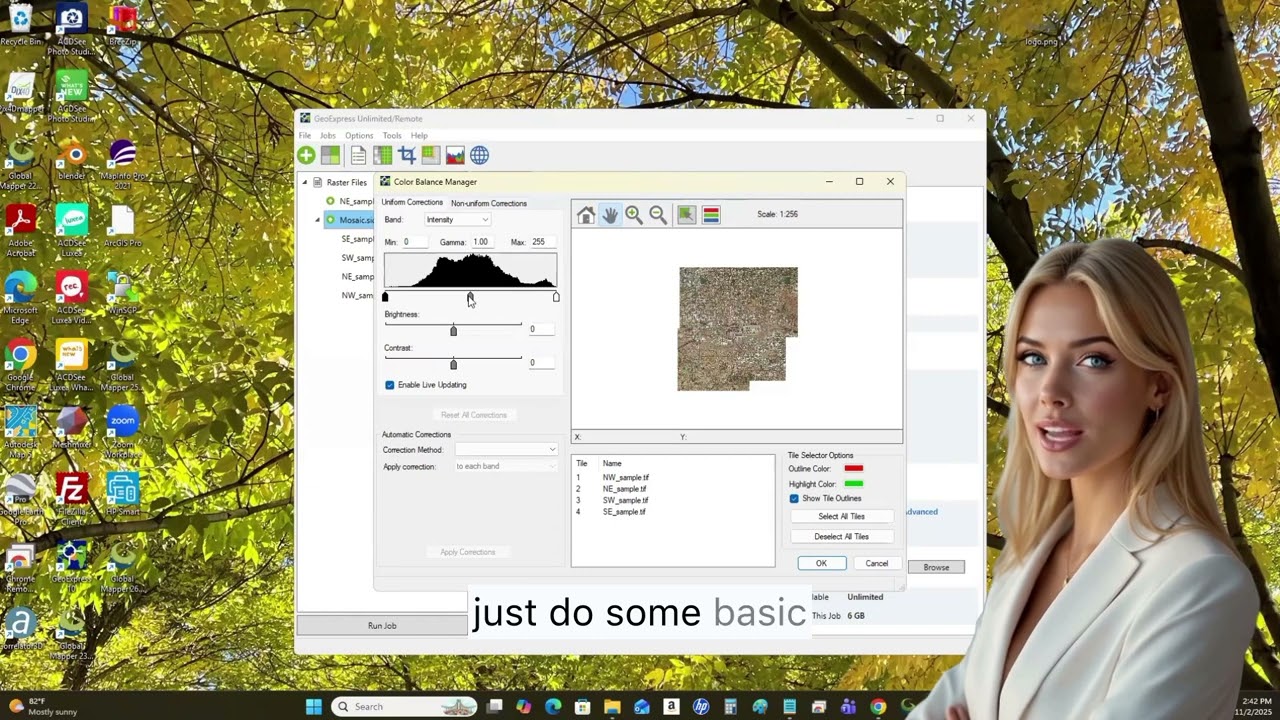
Task: Click the white histogram max handle
Action: (556, 297)
